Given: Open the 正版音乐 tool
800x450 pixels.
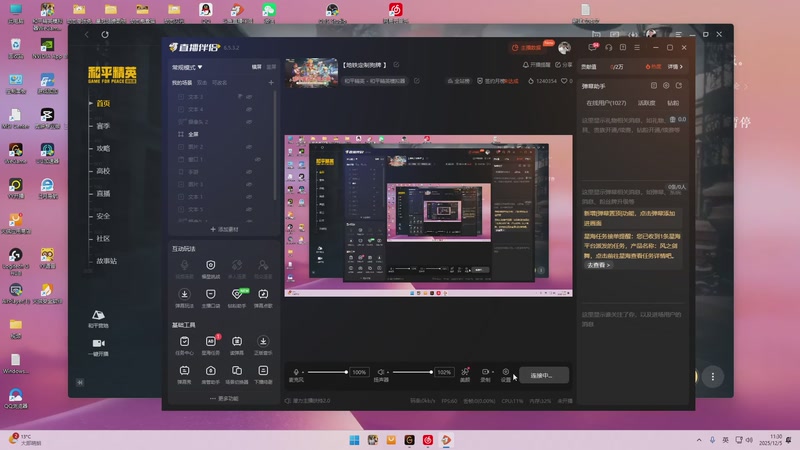Looking at the screenshot, I should point(263,344).
